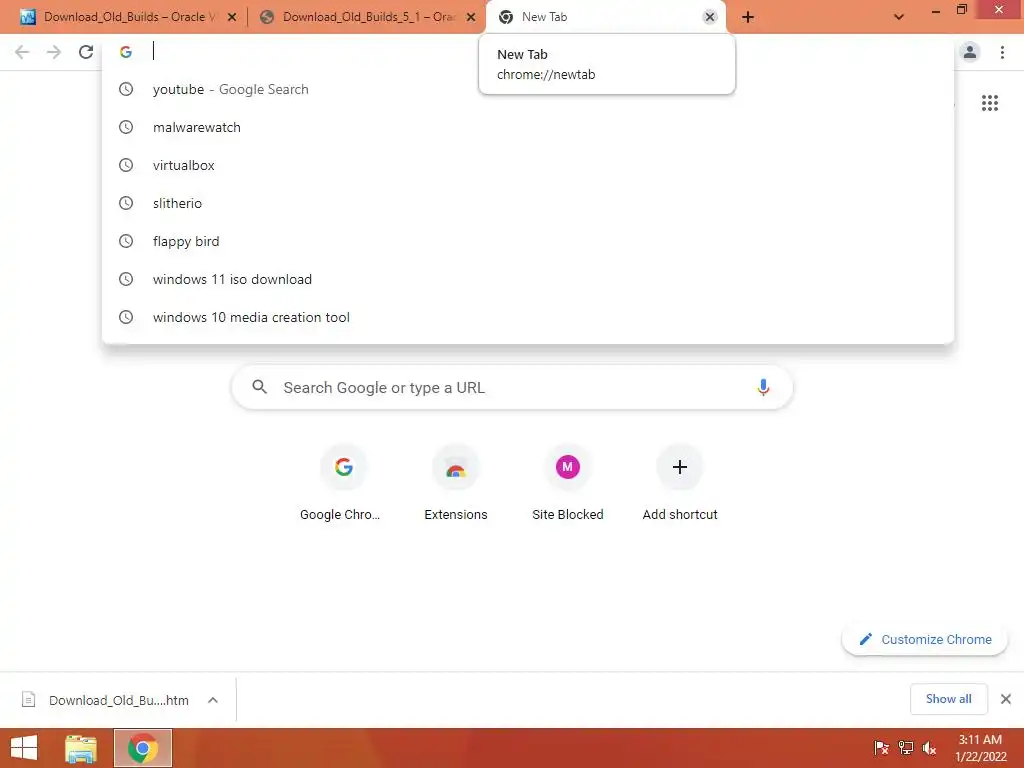This screenshot has height=768, width=1024.
Task: Close the Download_Old_Builds tab
Action: (x=232, y=17)
